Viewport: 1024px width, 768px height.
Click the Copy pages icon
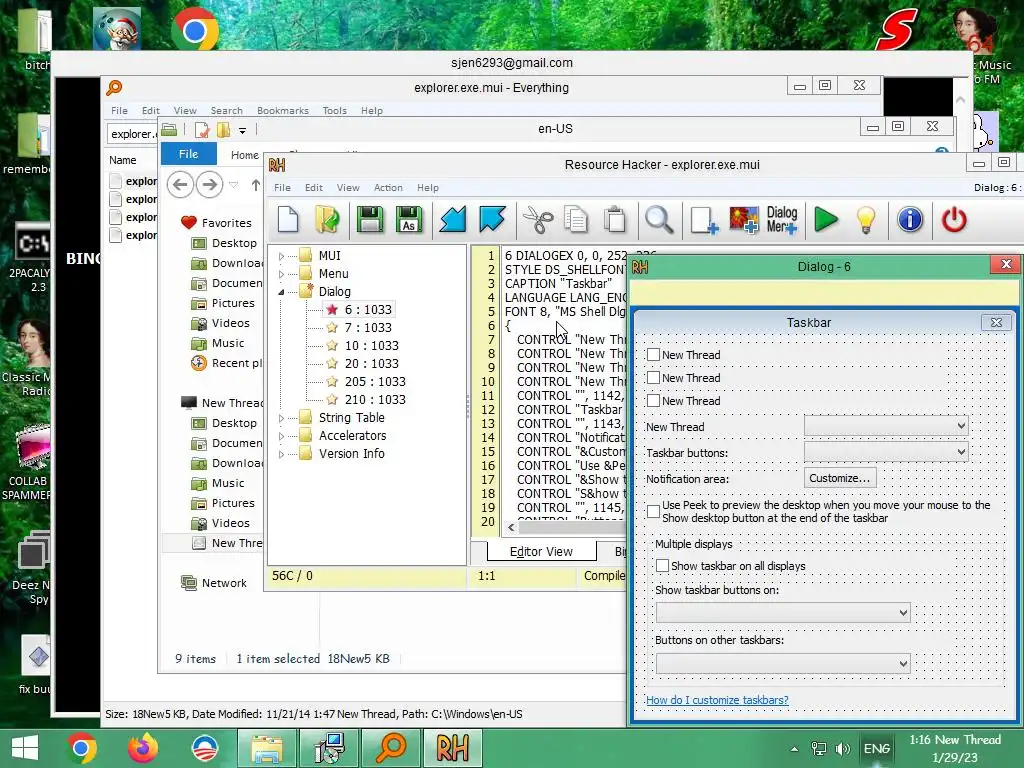point(576,219)
